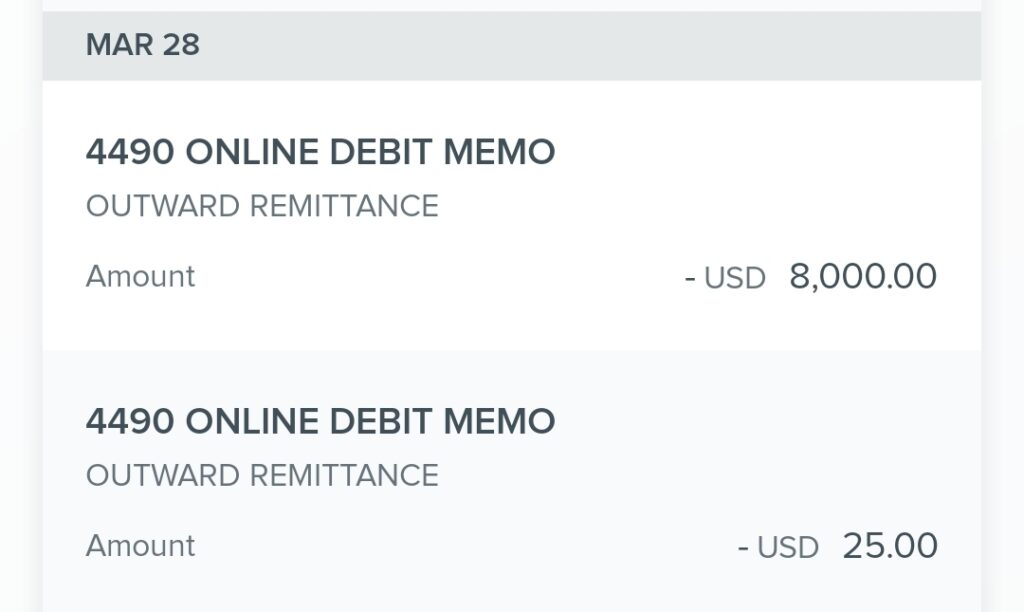The height and width of the screenshot is (612, 1024).
Task: Click the 4490 code in the 25.00 transaction
Action: pyautogui.click(x=130, y=421)
